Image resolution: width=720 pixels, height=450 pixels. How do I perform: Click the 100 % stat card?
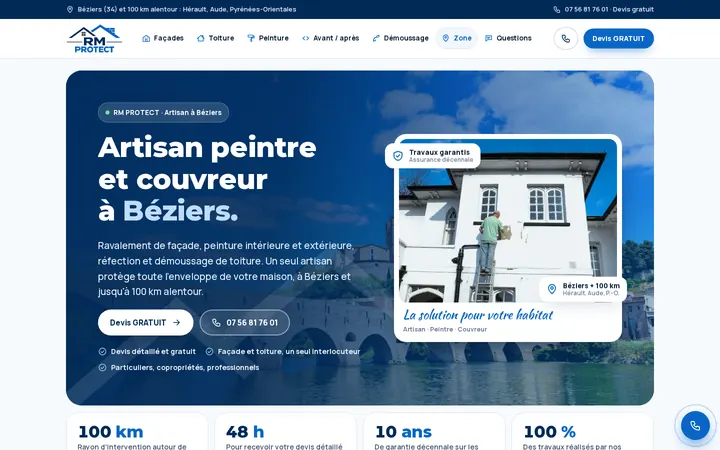point(583,433)
